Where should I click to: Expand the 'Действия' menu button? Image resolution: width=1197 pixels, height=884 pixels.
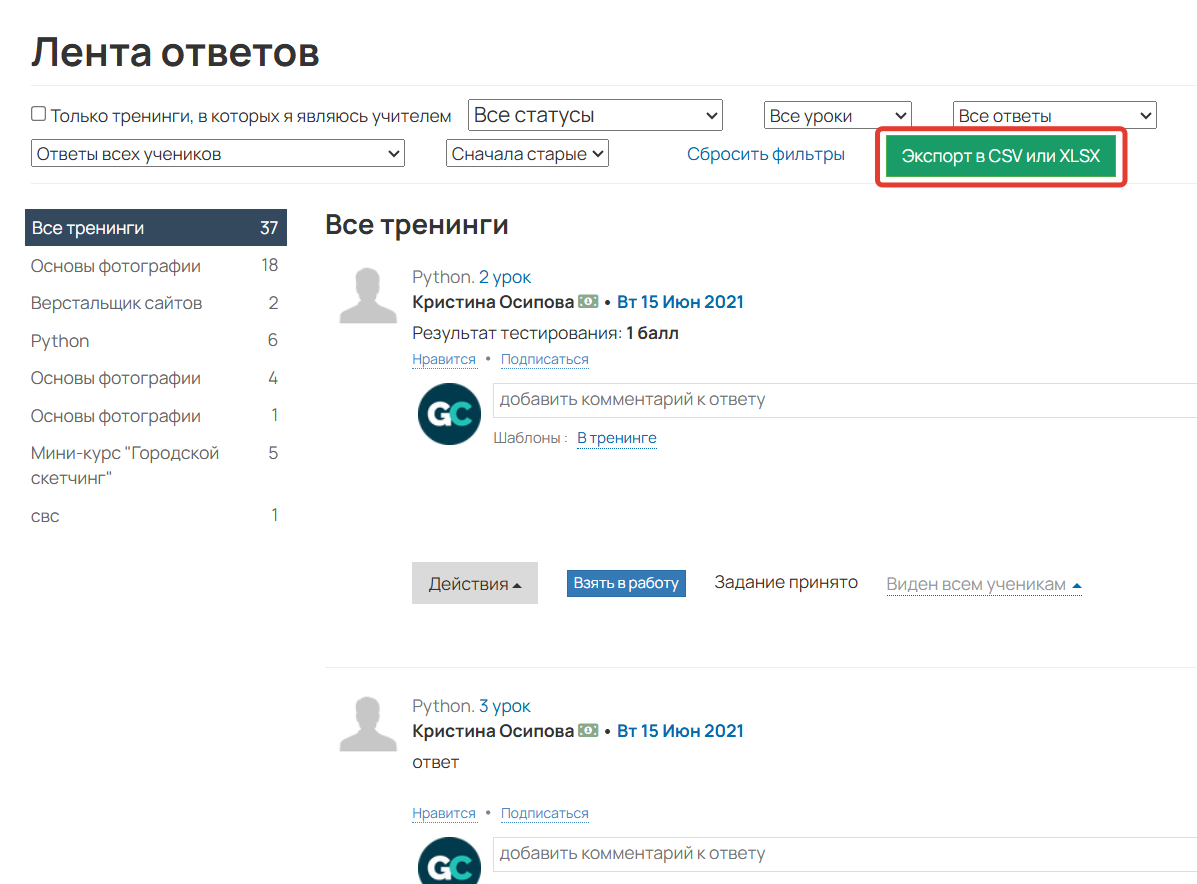click(475, 583)
